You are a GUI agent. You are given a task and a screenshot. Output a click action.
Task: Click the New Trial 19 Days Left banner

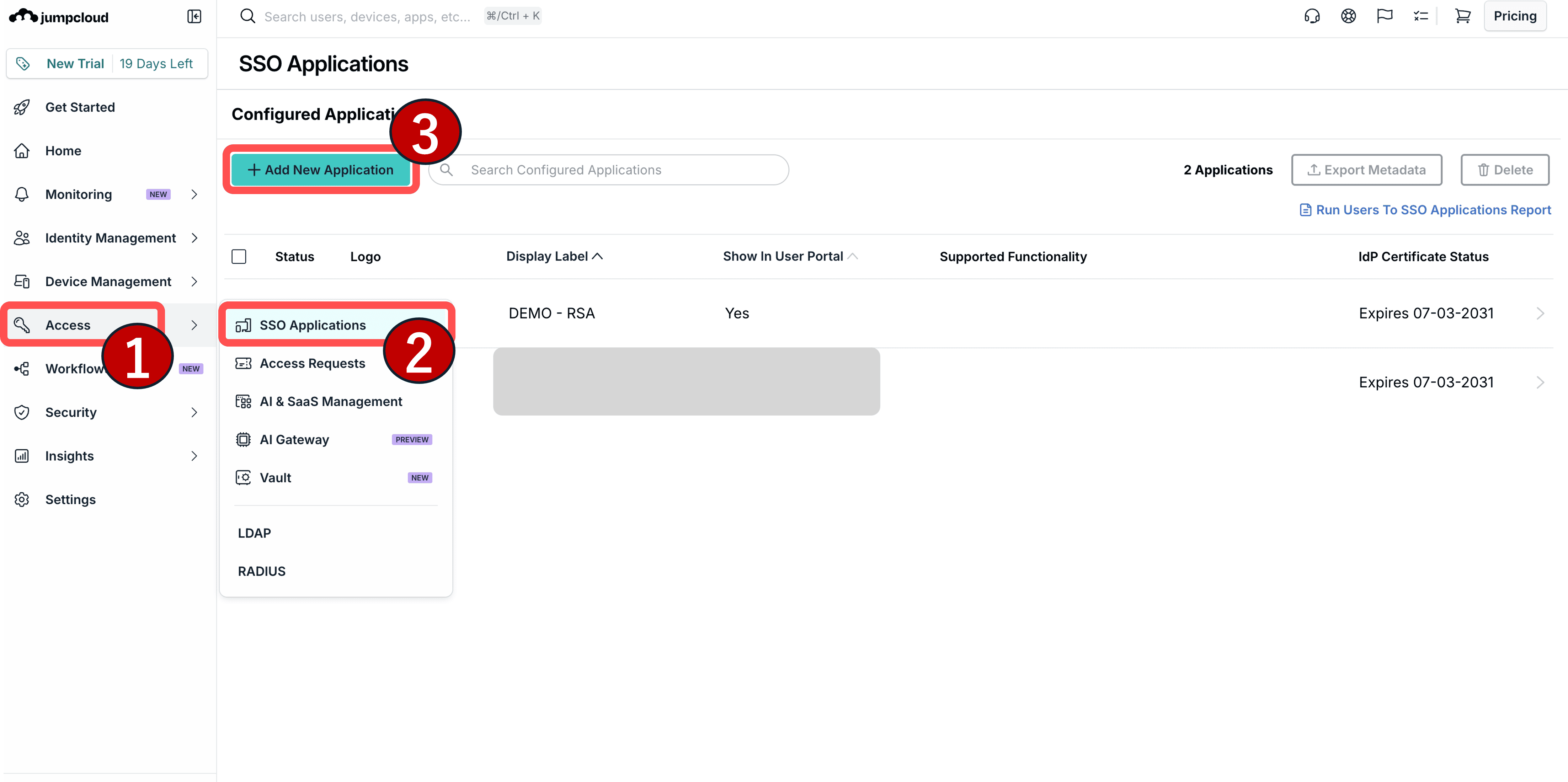pos(107,63)
